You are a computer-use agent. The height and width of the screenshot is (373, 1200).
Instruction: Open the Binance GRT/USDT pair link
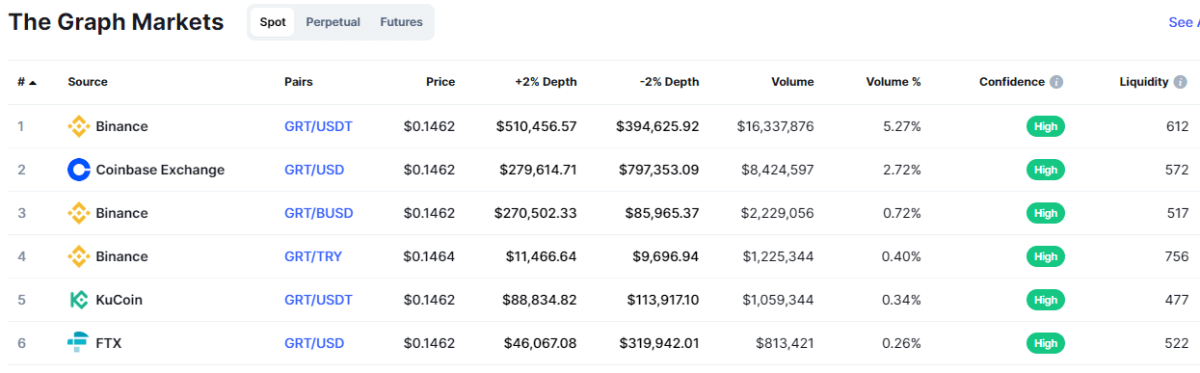click(318, 126)
